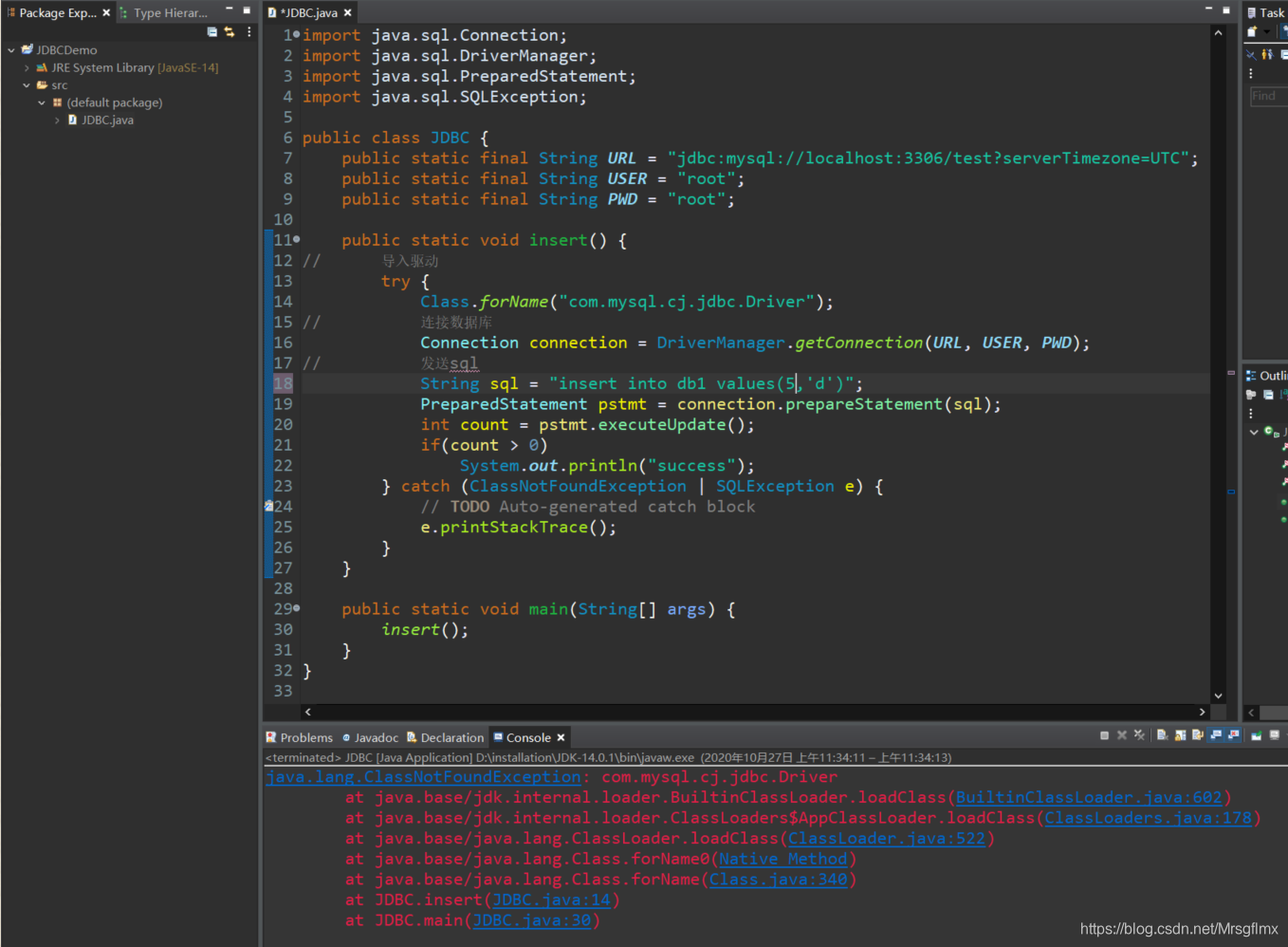The width and height of the screenshot is (1288, 947).
Task: Toggle Link with Editor in Package Explorer
Action: coord(230,31)
